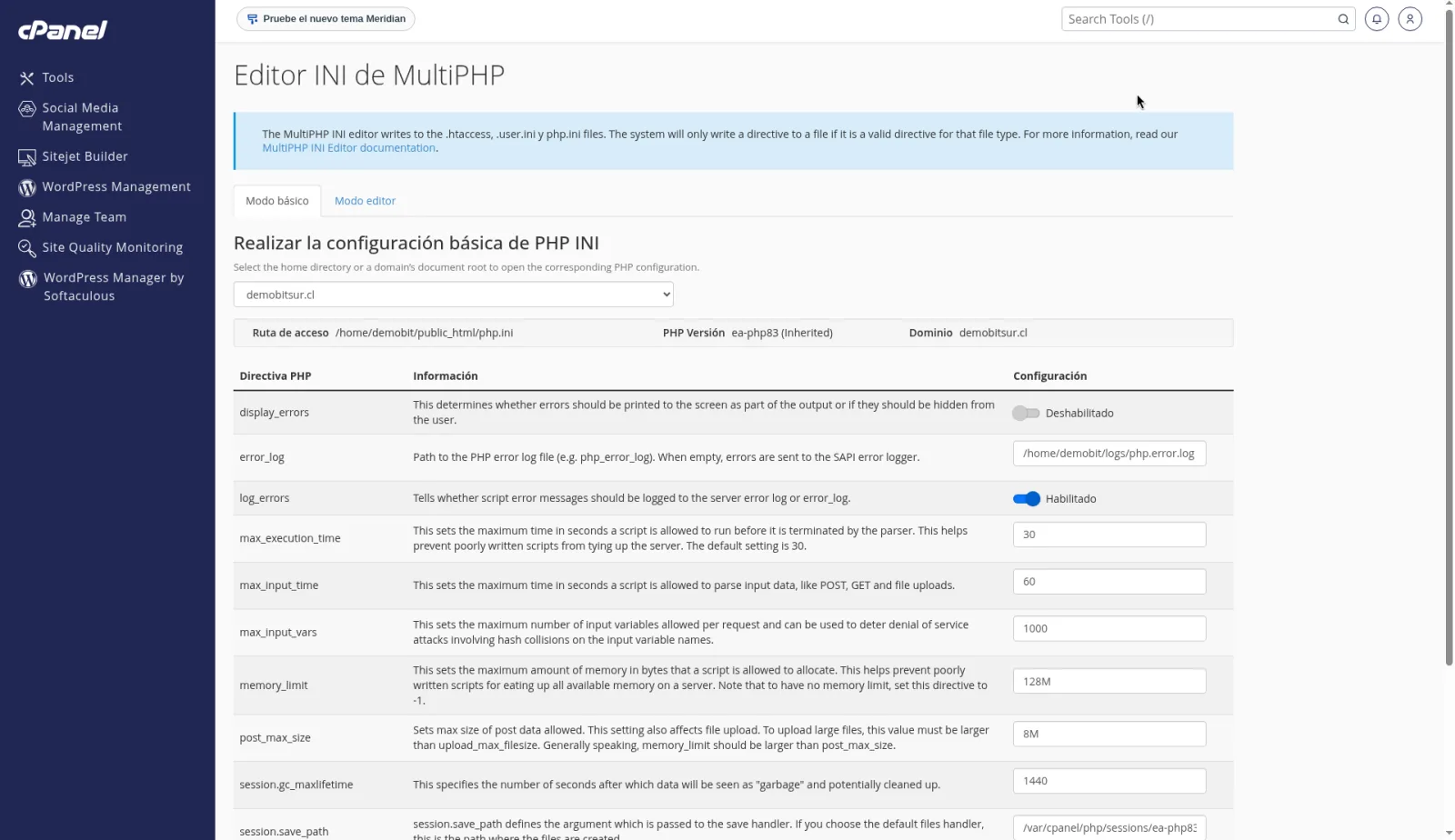Toggle log_errors switch off

pos(1027,498)
